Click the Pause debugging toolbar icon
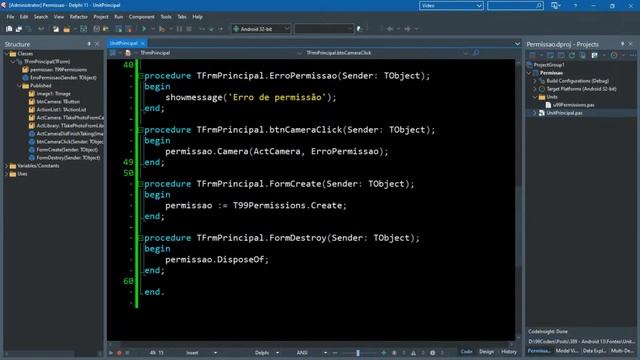This screenshot has width=640, height=360. pyautogui.click(x=179, y=29)
